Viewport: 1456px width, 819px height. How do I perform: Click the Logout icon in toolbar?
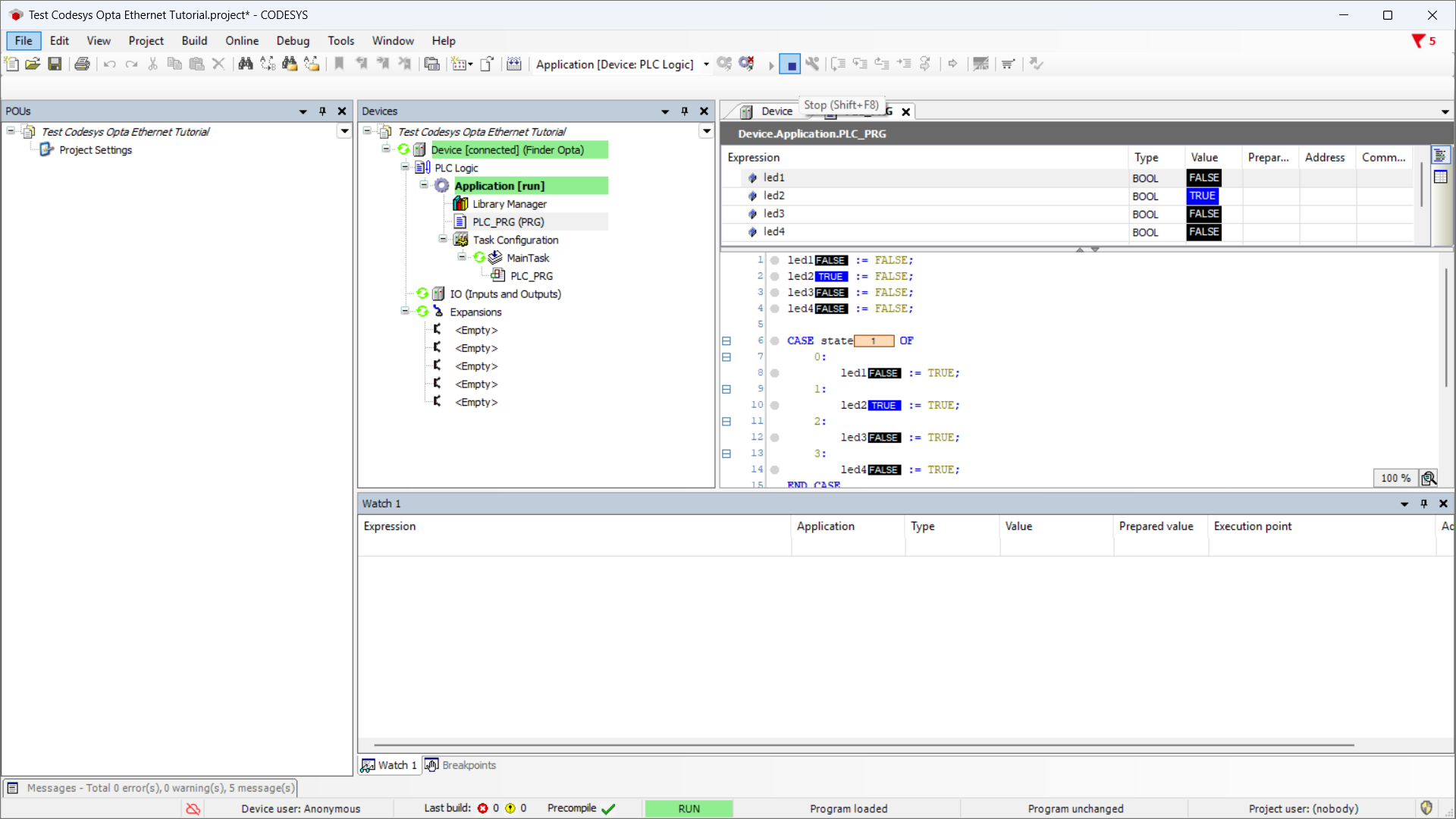[746, 64]
